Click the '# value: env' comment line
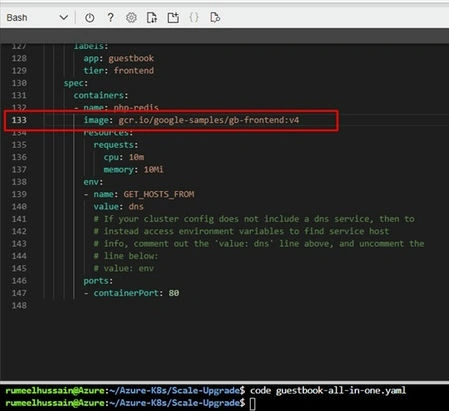449x411 pixels. tap(124, 268)
